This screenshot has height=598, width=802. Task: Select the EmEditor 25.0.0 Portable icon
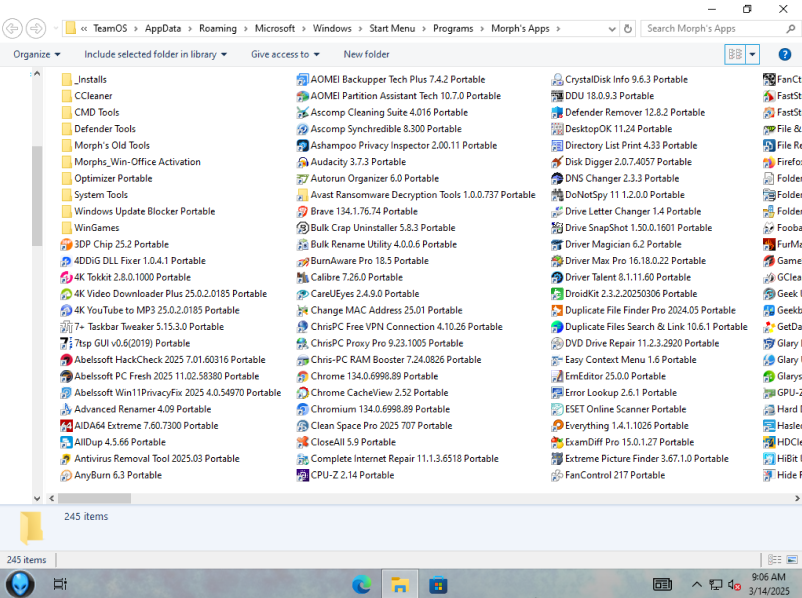click(x=557, y=376)
